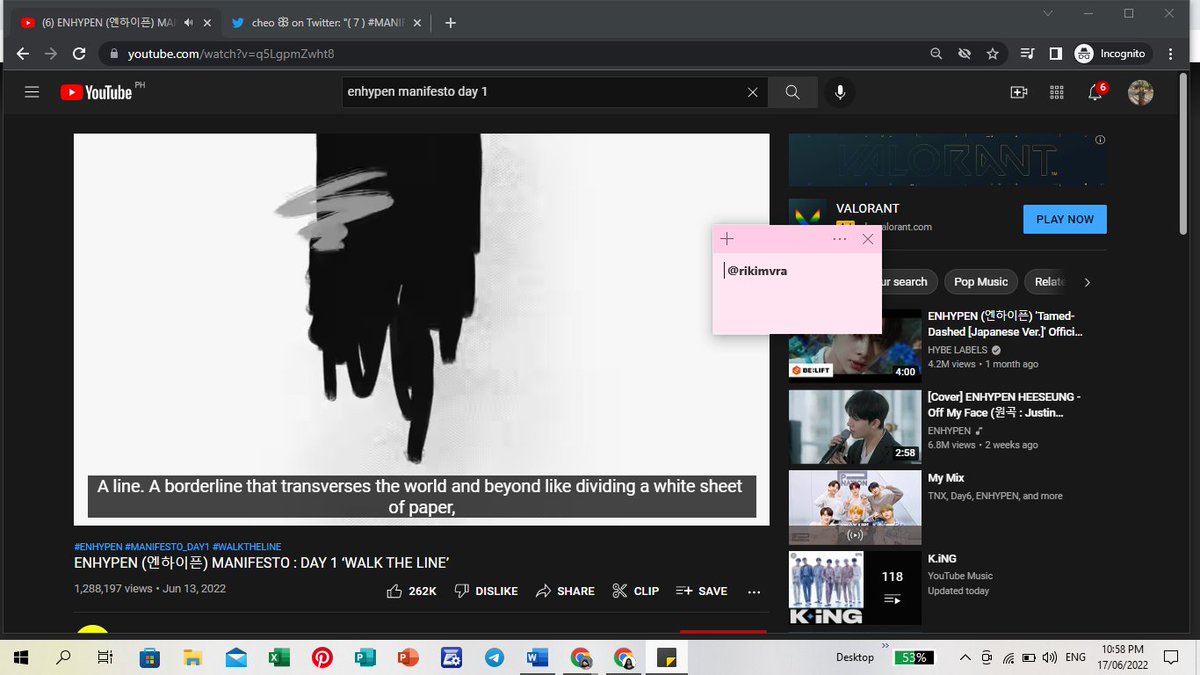The image size is (1200, 675).
Task: Open the YouTube apps grid
Action: [x=1056, y=92]
